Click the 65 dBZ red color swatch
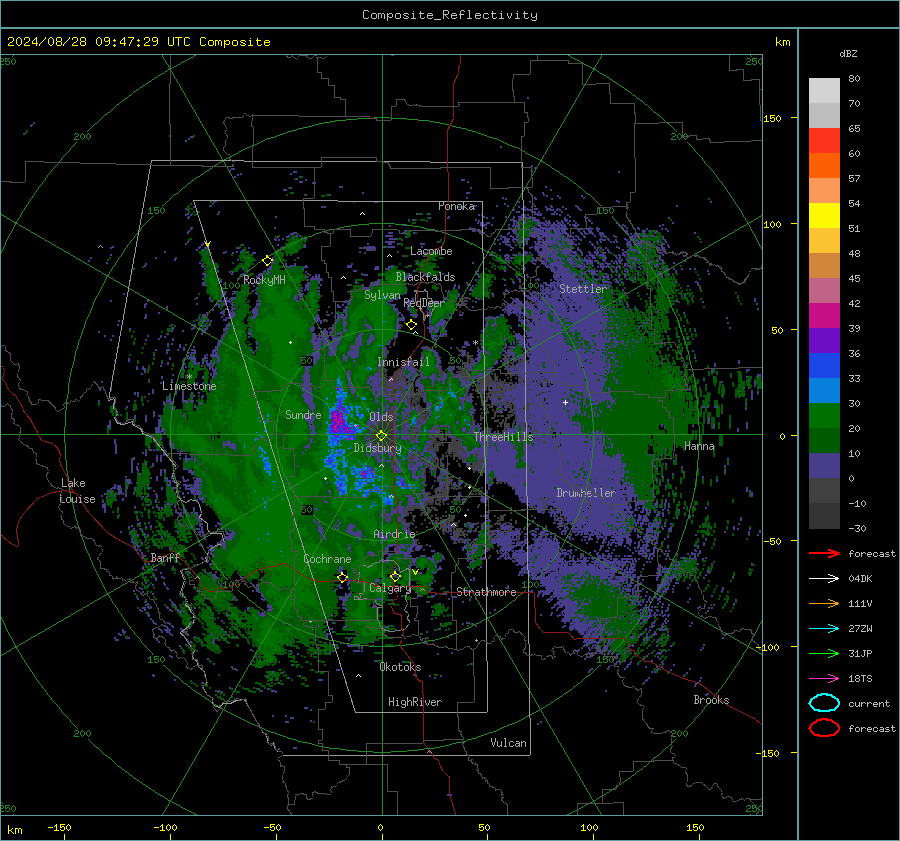 (824, 140)
